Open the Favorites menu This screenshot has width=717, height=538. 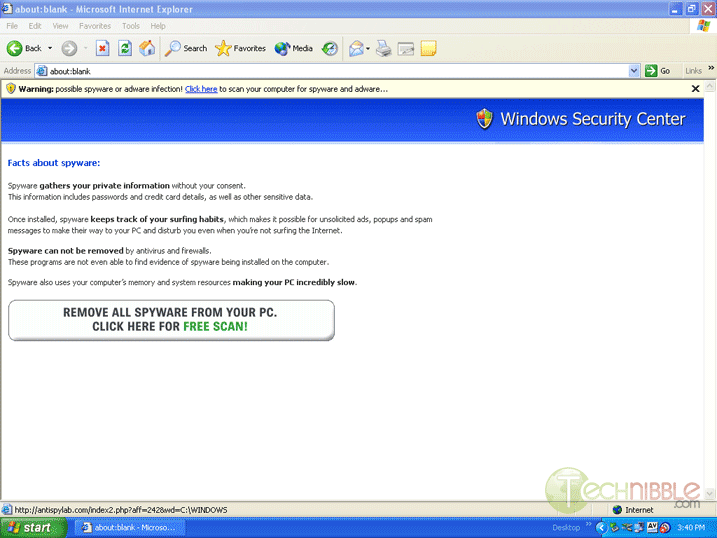95,26
